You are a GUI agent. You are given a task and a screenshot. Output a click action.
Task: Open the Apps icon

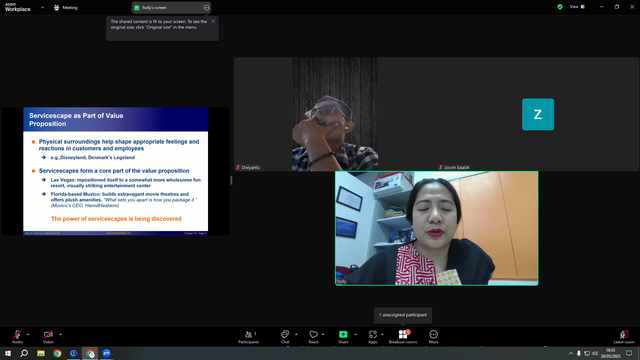[373, 337]
